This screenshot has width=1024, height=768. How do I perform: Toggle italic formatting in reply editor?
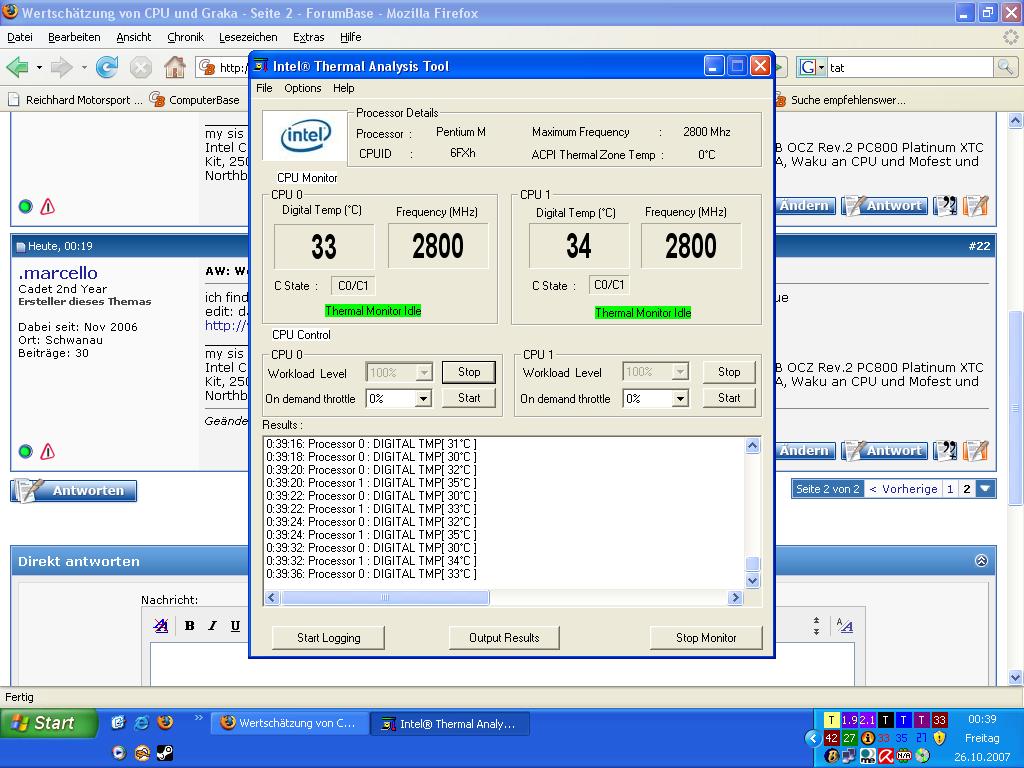(212, 626)
